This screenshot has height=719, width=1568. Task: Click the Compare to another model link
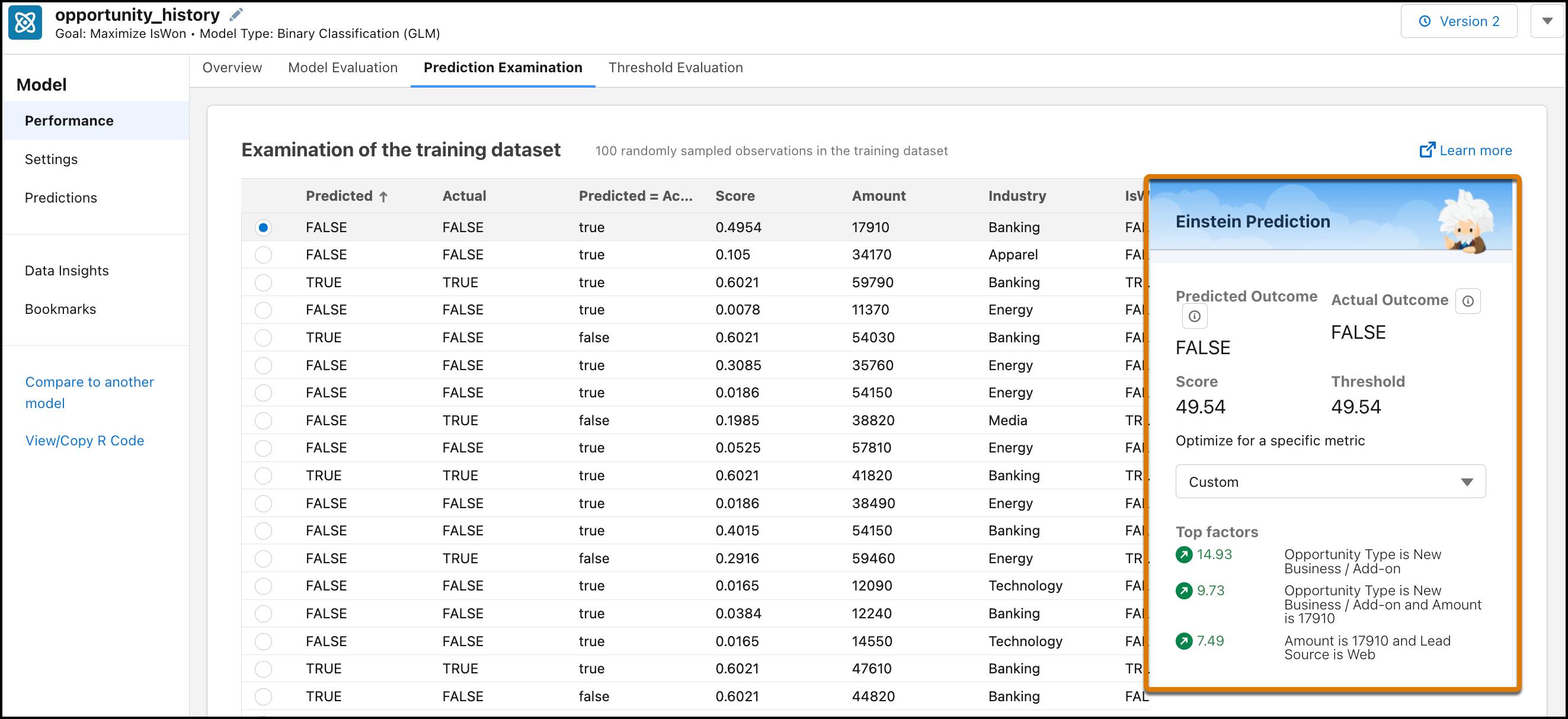pos(89,392)
